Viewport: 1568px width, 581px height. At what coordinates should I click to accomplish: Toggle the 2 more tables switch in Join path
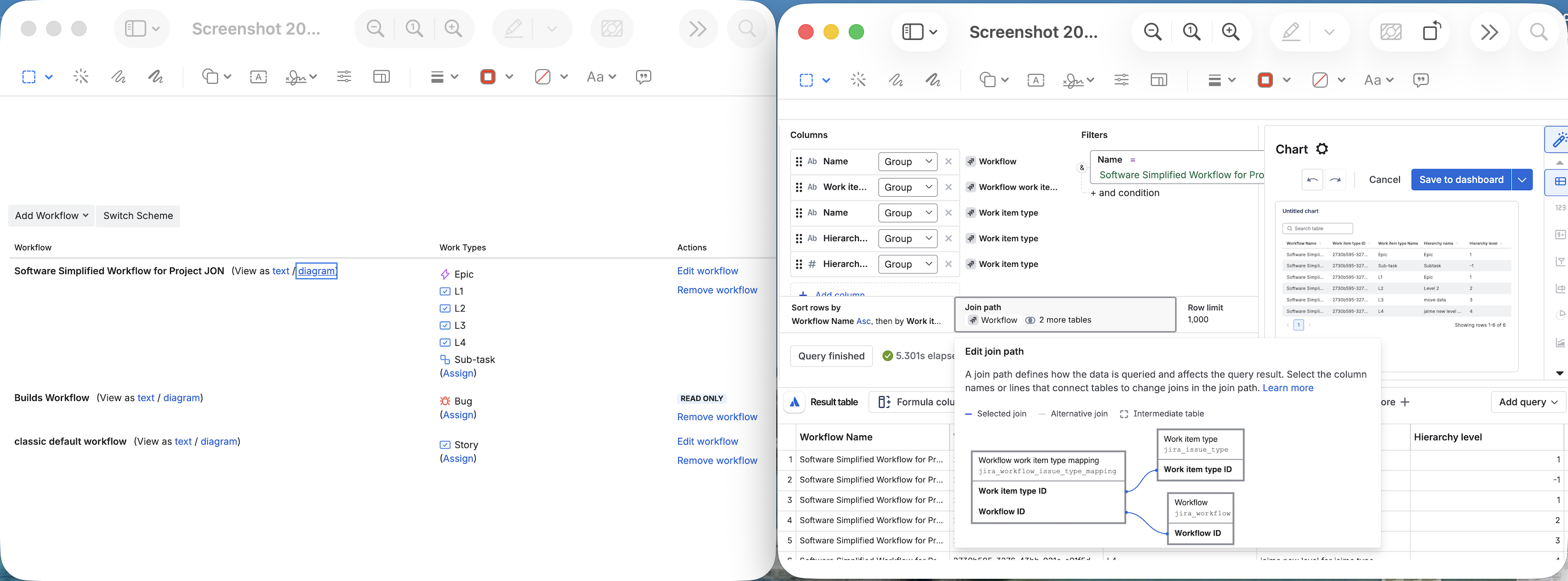tap(1030, 320)
